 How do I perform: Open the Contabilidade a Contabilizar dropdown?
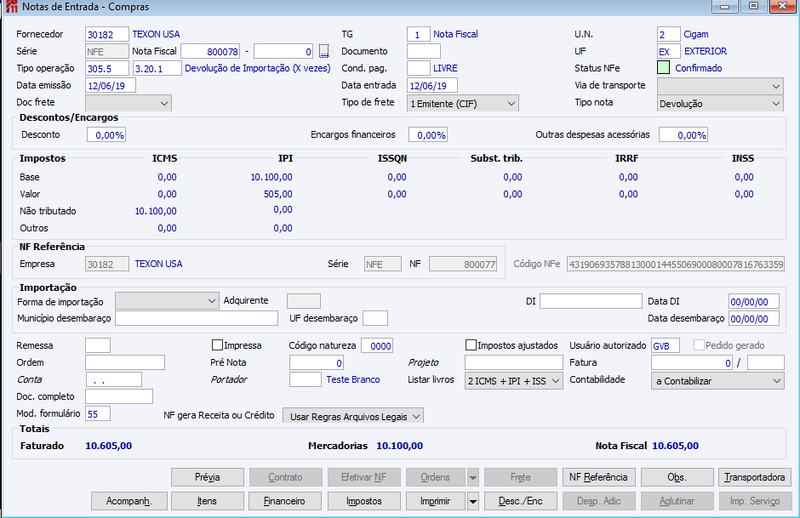click(717, 381)
